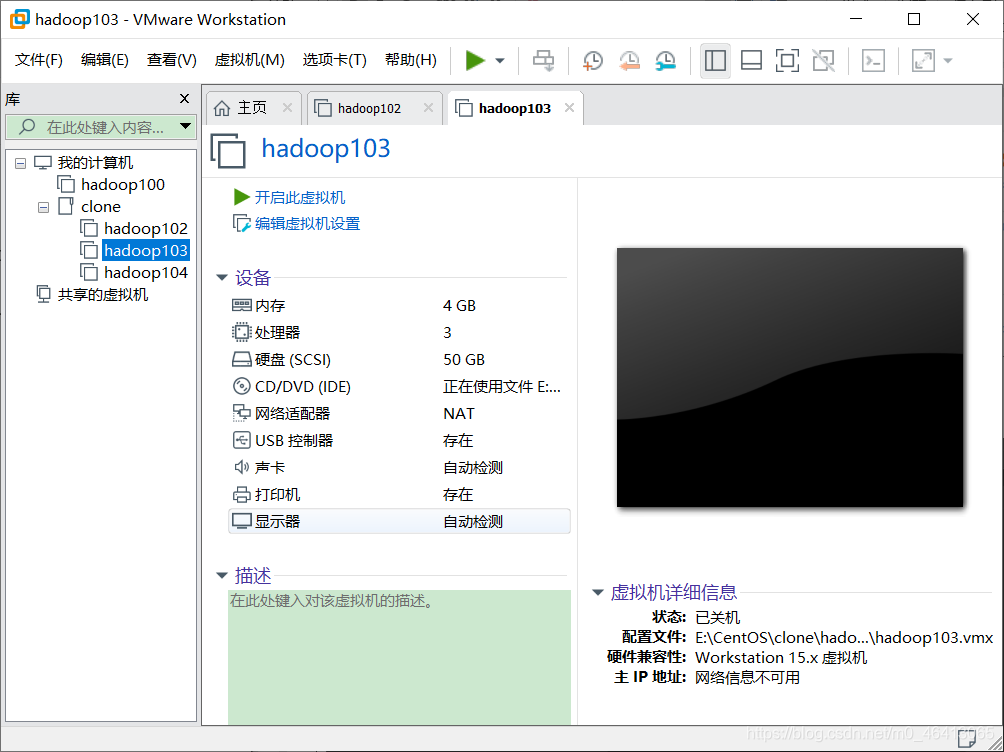
Task: Click the Unity mode toolbar icon
Action: 823,61
